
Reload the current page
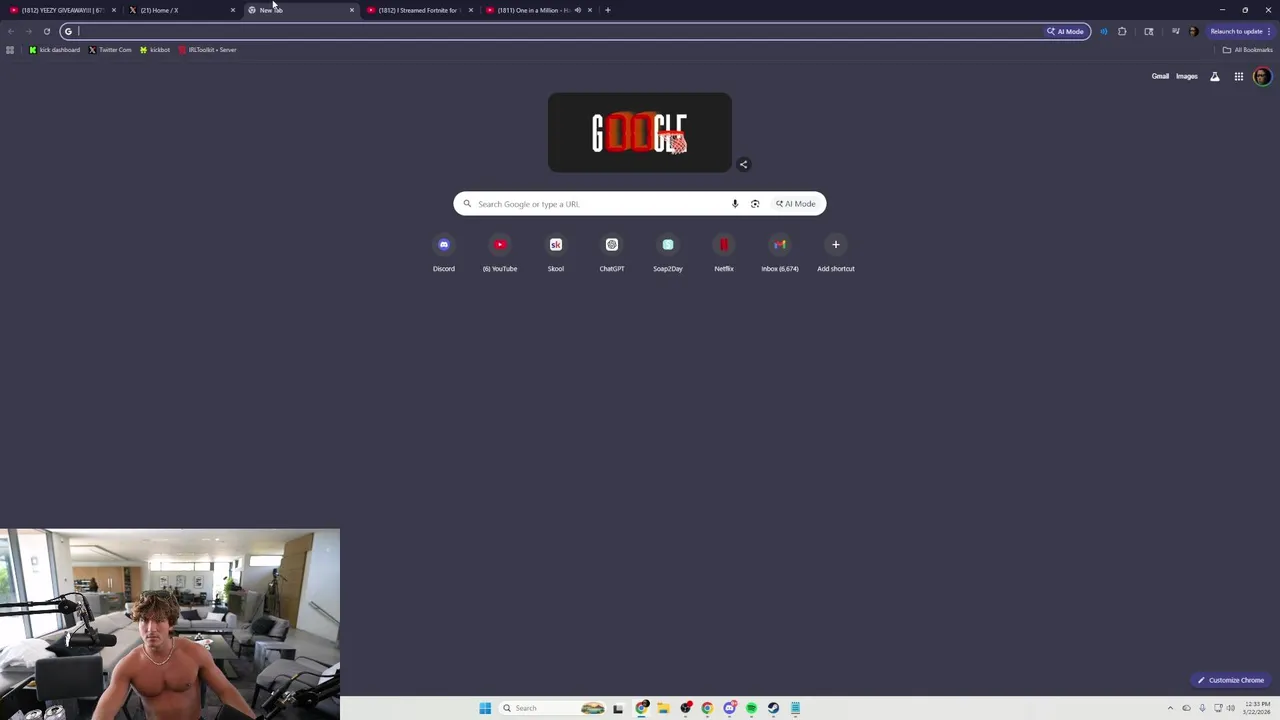[46, 31]
